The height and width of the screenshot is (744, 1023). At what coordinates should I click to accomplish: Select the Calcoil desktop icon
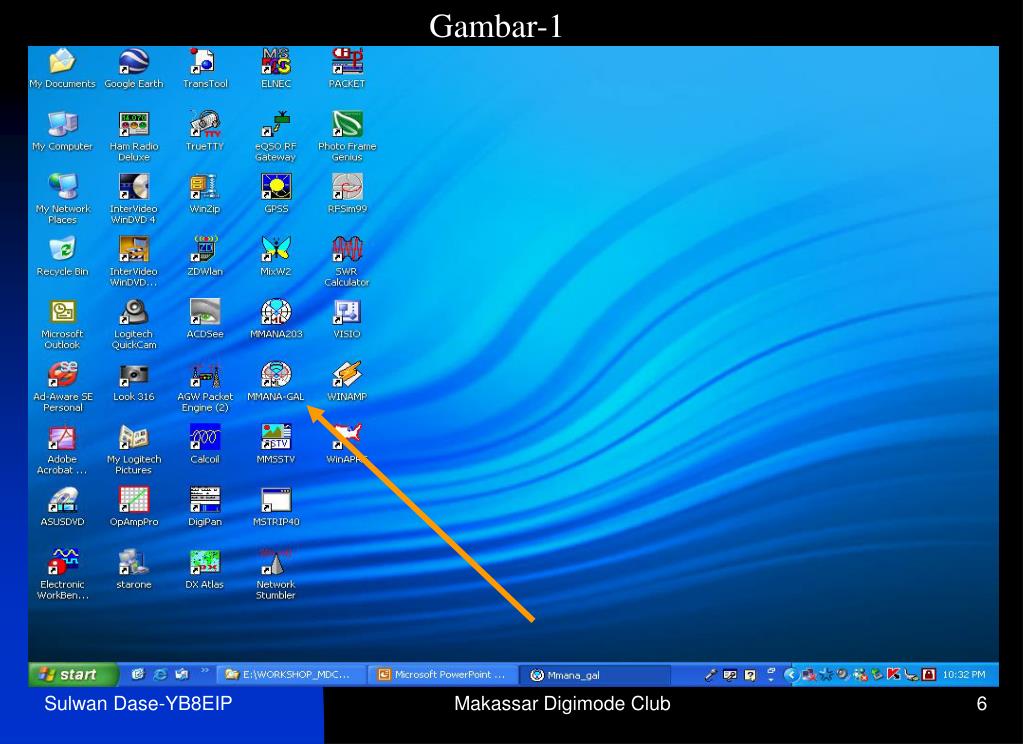205,444
